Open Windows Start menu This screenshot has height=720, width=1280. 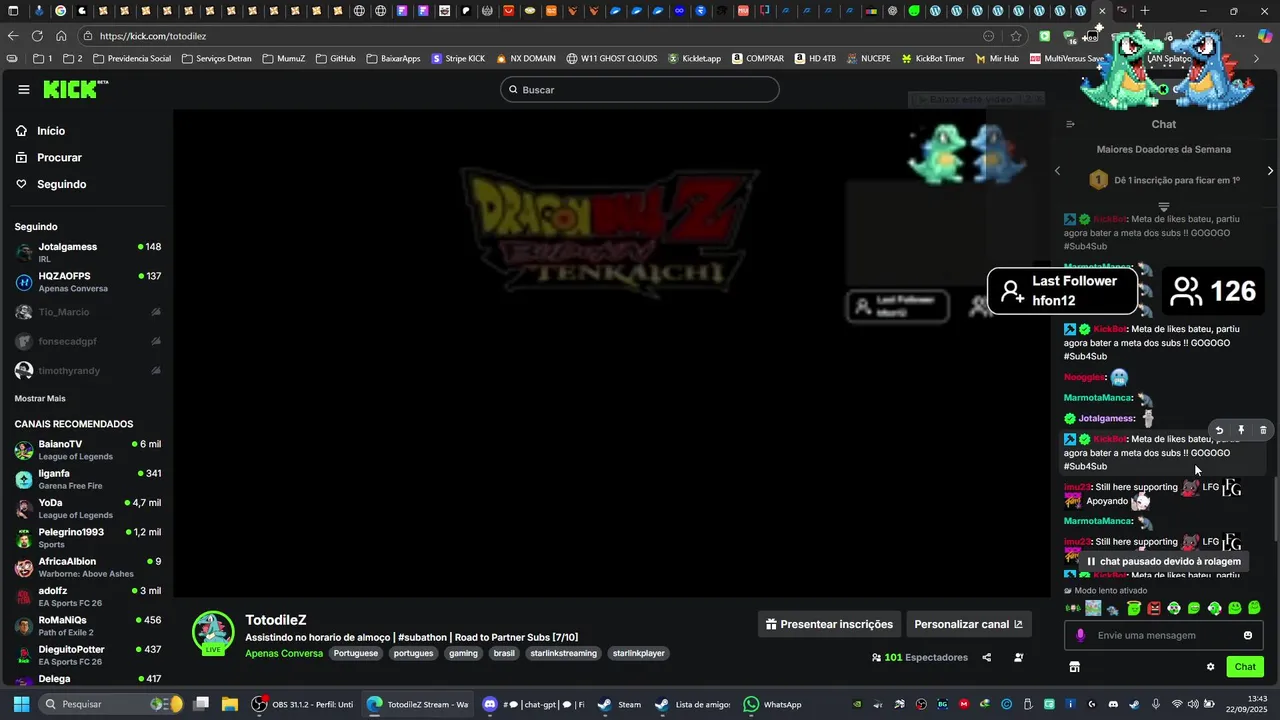point(20,704)
